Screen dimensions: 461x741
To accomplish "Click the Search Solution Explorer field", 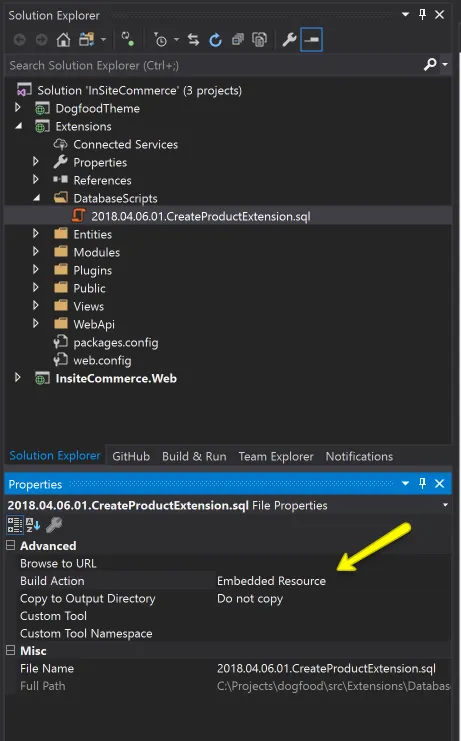I will coord(213,65).
